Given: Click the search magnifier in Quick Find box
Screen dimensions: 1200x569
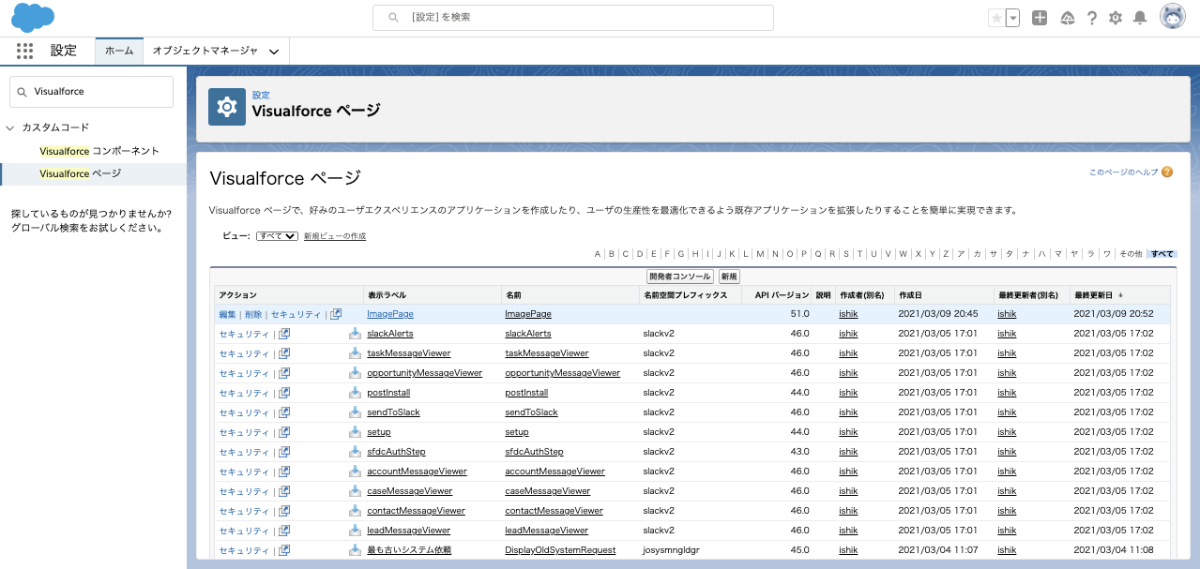Looking at the screenshot, I should [x=22, y=91].
